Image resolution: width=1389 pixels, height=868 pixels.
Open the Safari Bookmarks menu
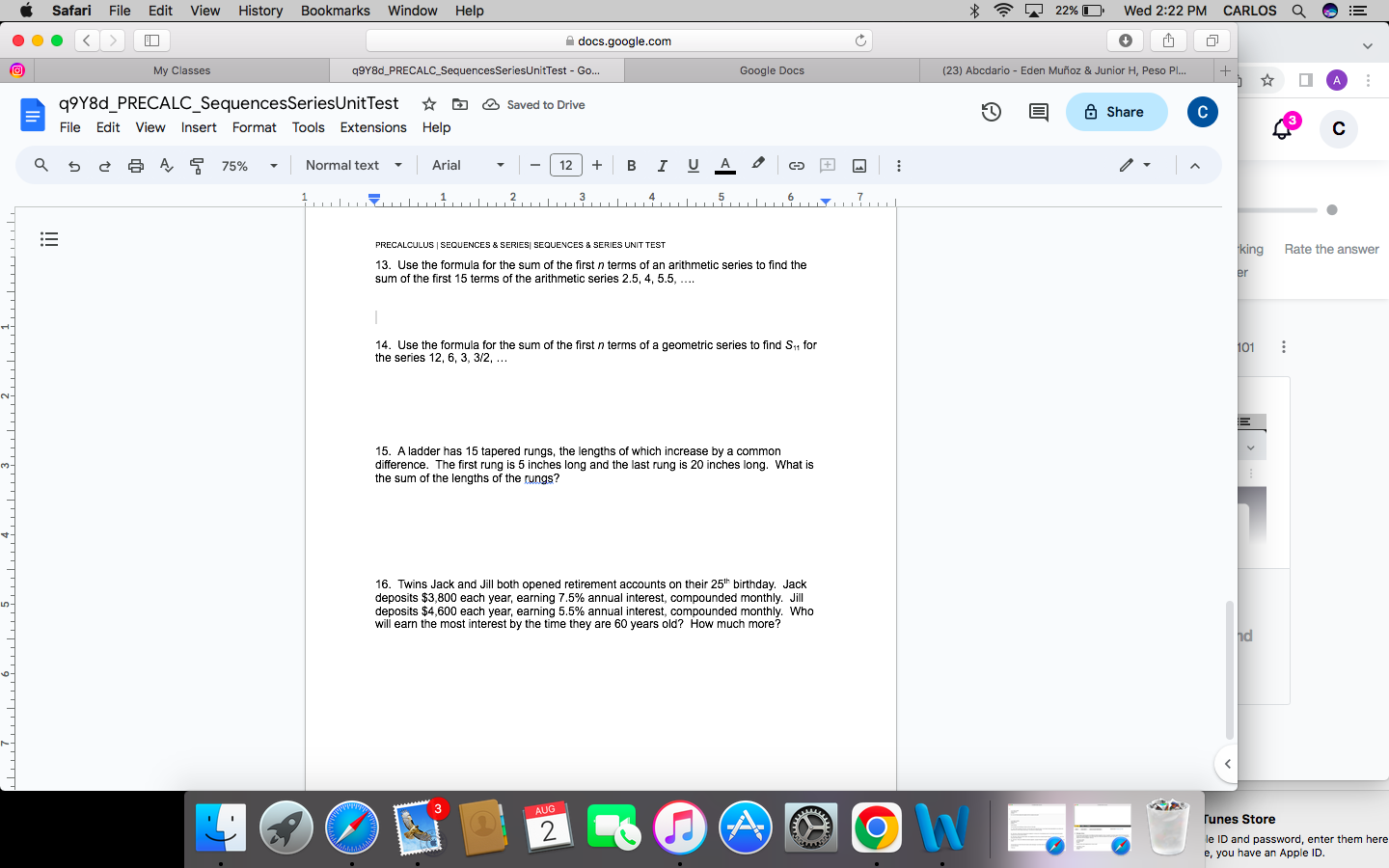pos(335,11)
